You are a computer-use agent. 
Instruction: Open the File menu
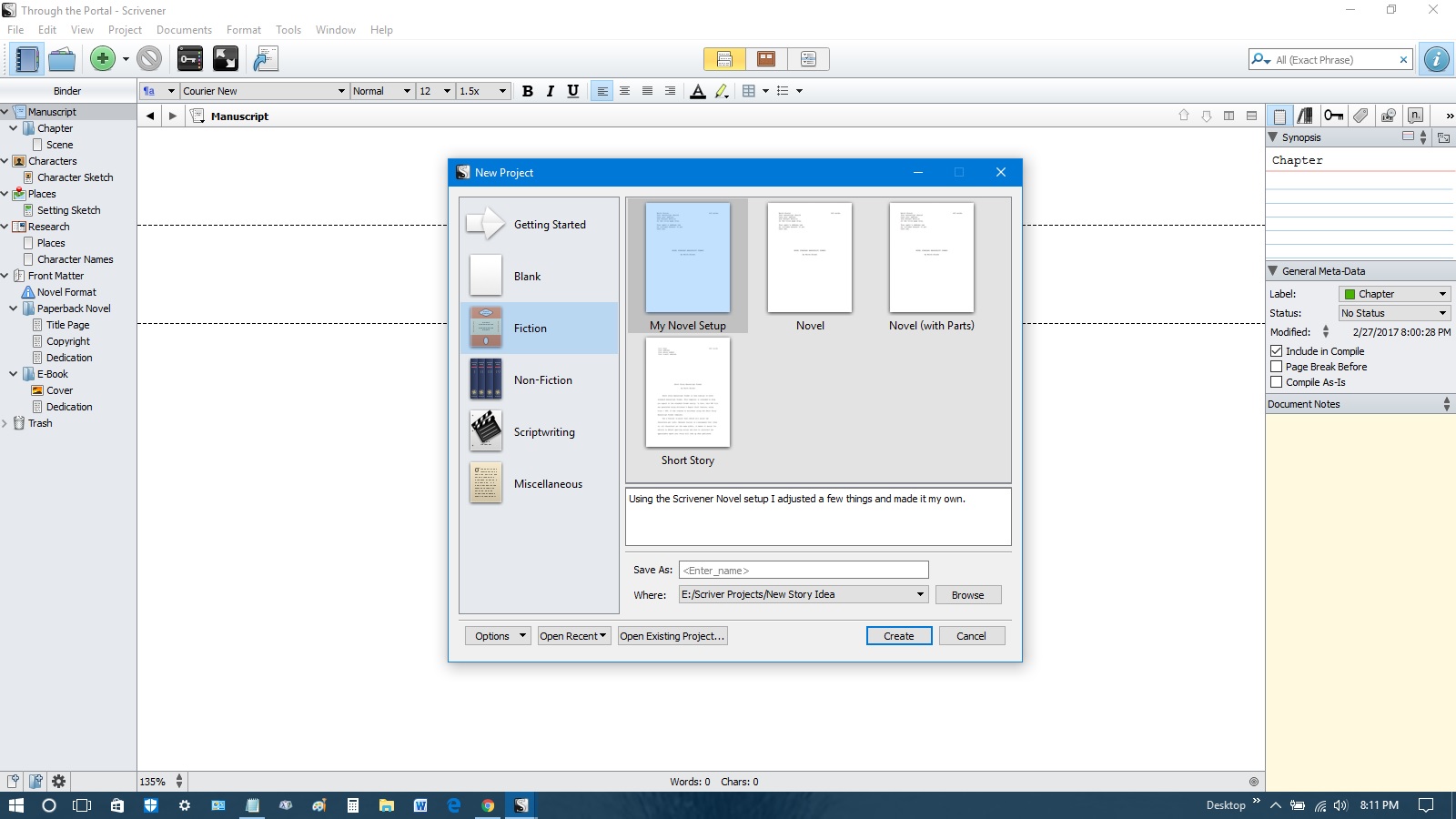point(15,30)
